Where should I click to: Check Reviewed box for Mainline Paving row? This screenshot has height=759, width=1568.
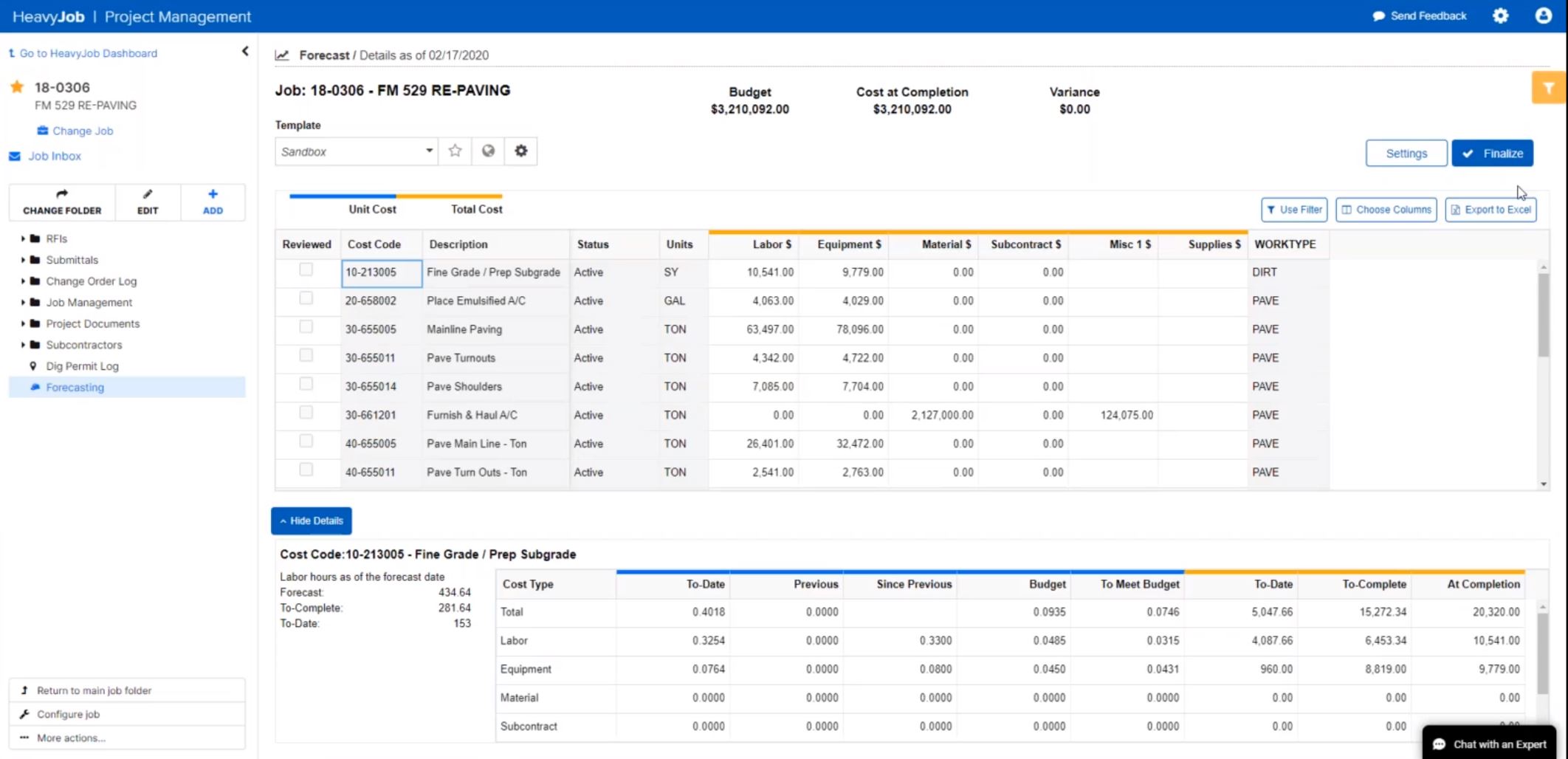[306, 326]
